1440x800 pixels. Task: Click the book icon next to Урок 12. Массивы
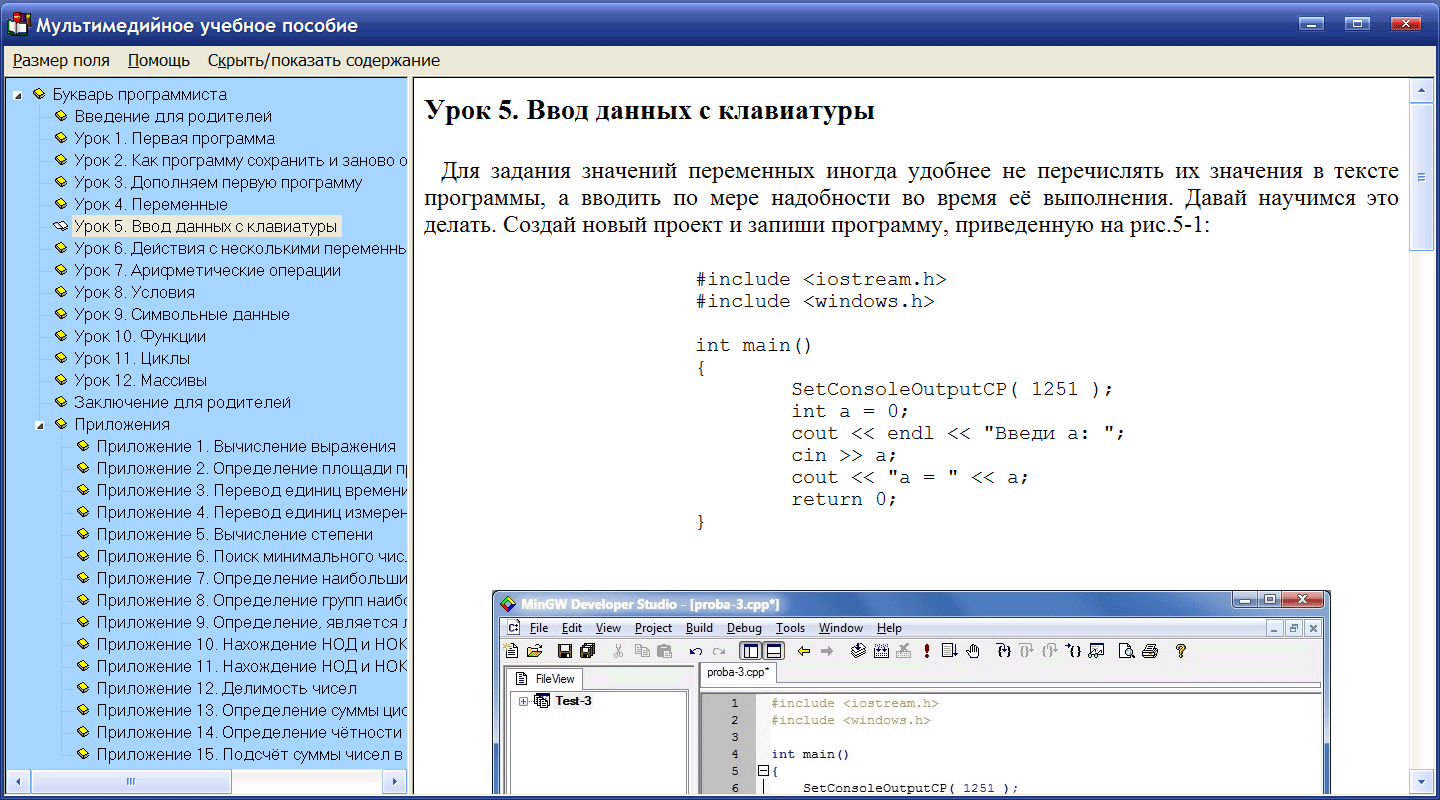tap(61, 380)
